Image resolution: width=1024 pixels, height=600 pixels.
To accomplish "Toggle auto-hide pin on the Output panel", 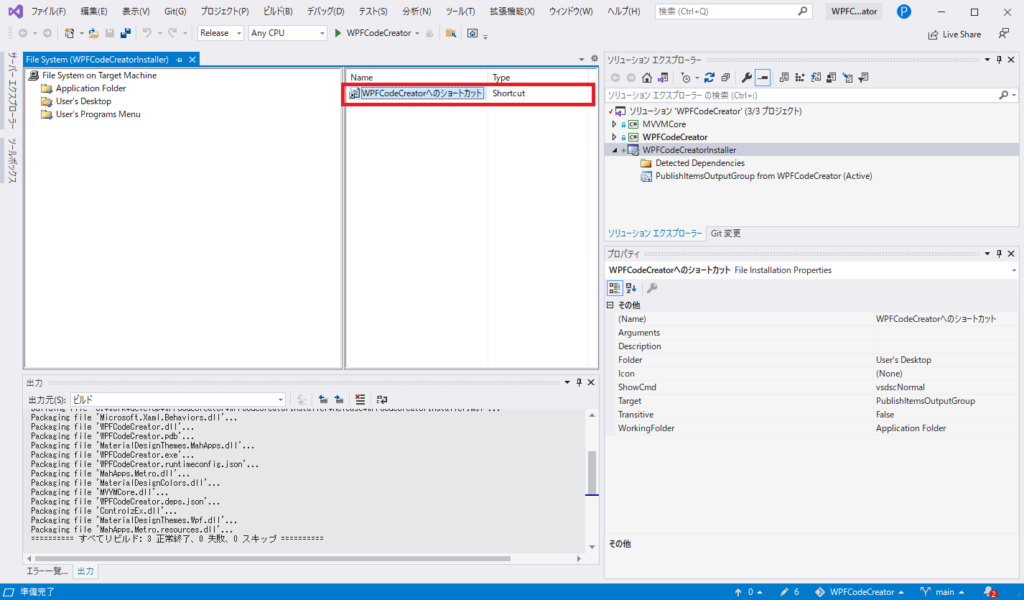I will tap(579, 383).
